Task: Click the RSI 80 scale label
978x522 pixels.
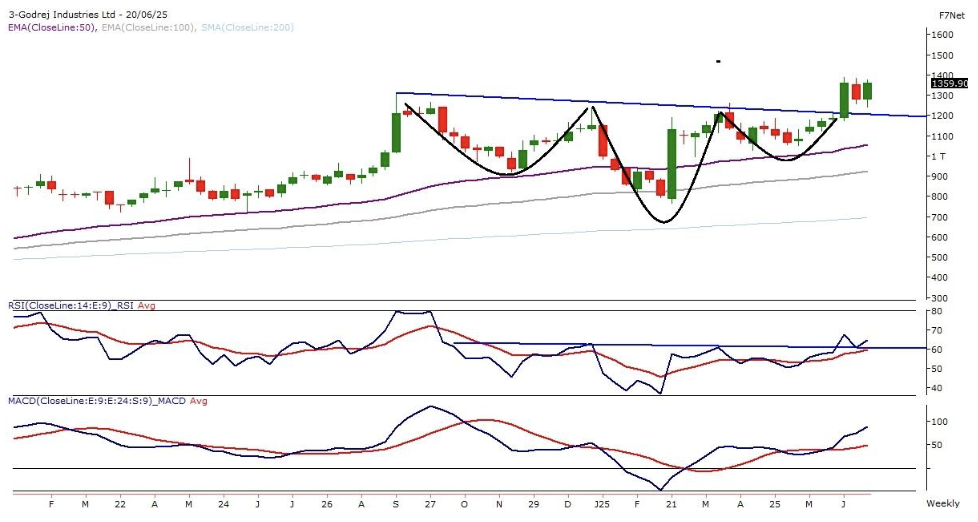Action: click(937, 311)
